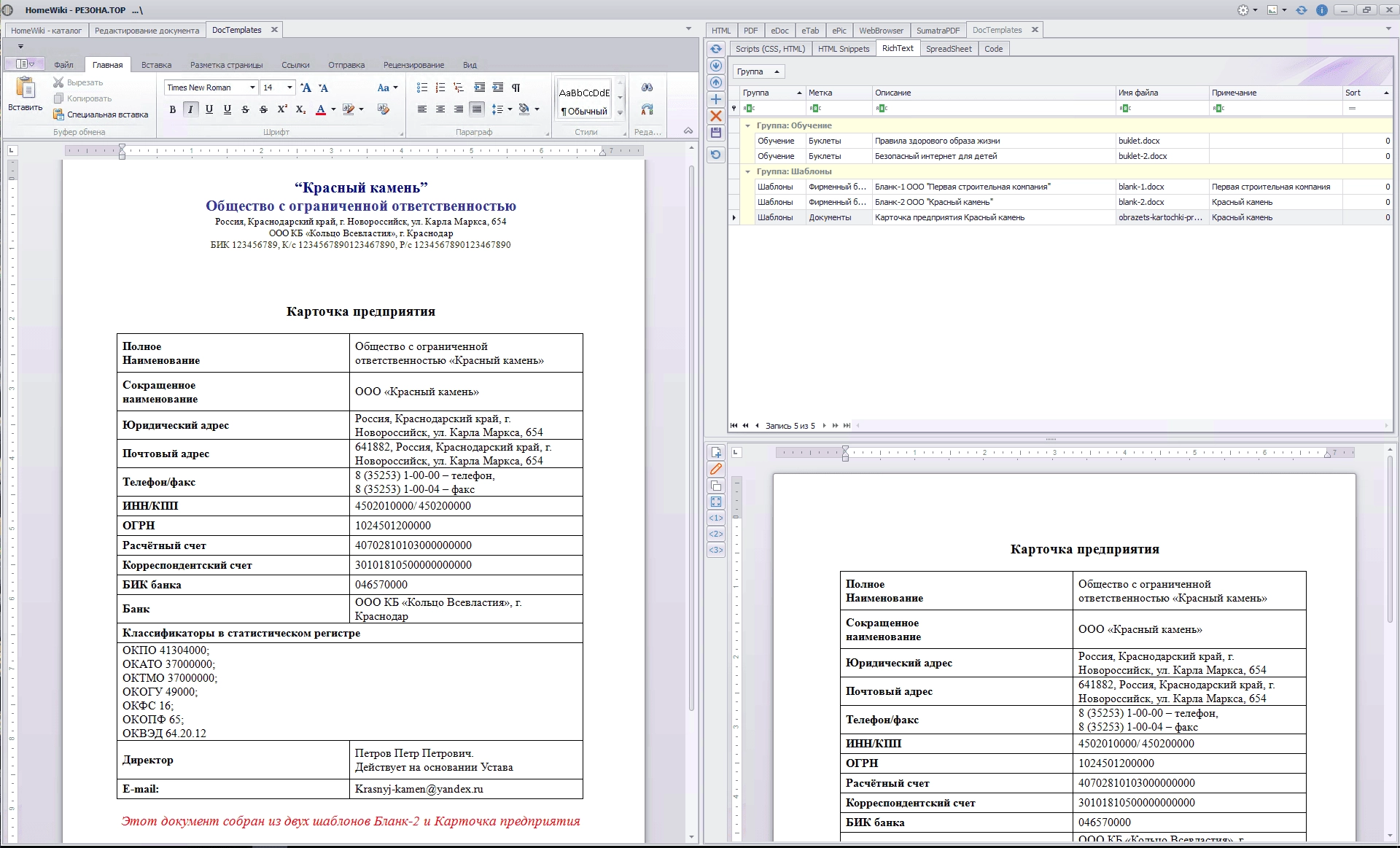
Task: Toggle single Underline formatting
Action: click(x=209, y=109)
